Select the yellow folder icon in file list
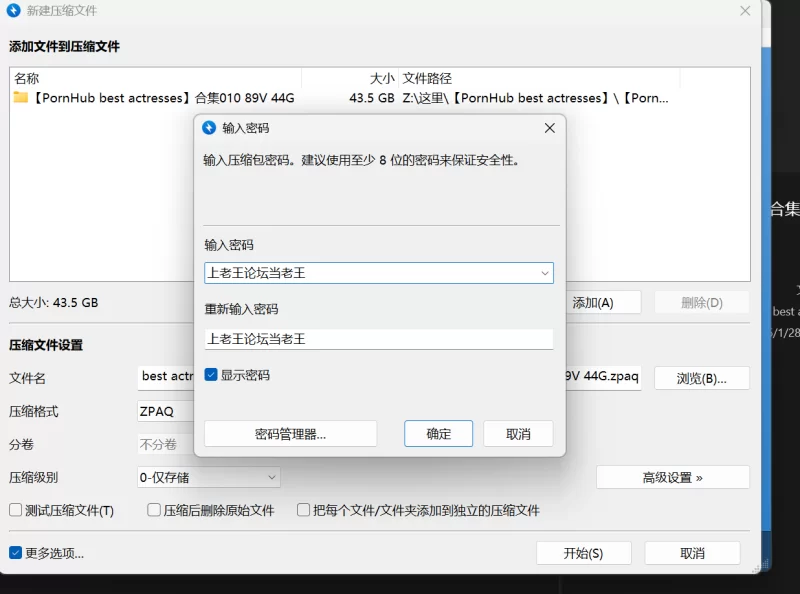The width and height of the screenshot is (800, 594). 20,97
